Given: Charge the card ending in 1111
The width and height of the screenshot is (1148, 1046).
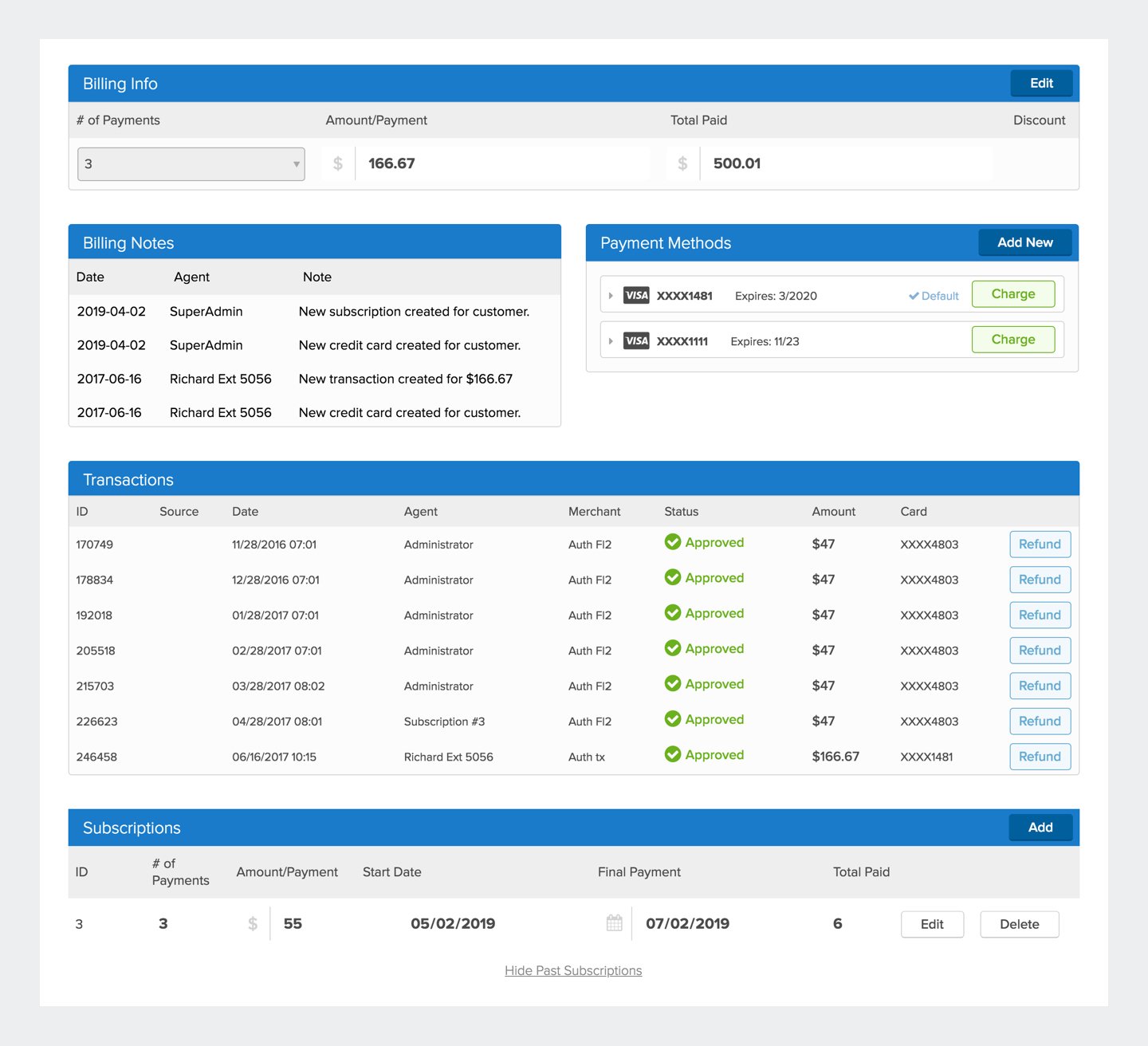Looking at the screenshot, I should tap(1012, 340).
